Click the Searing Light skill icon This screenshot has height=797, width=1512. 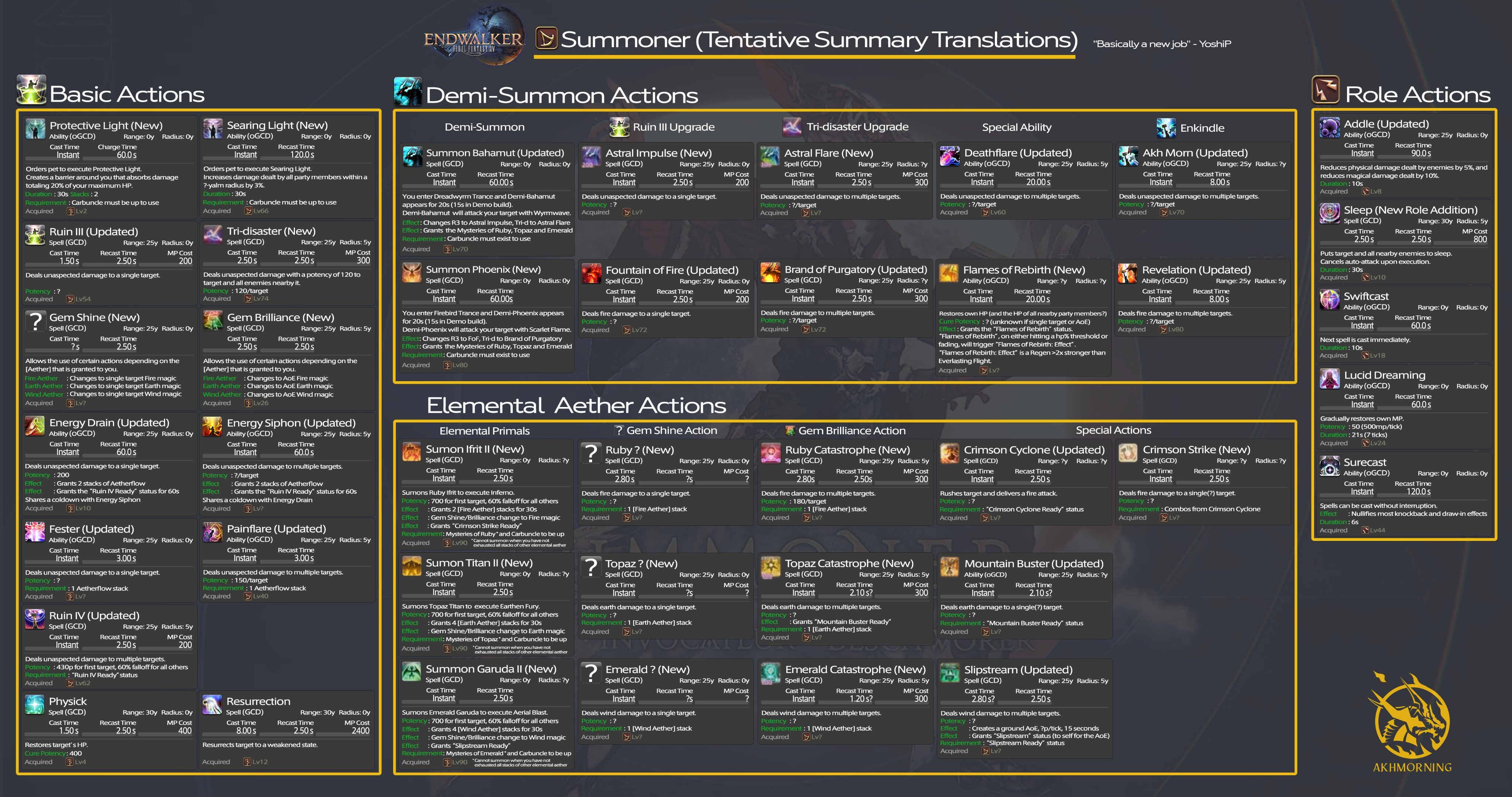pos(213,128)
